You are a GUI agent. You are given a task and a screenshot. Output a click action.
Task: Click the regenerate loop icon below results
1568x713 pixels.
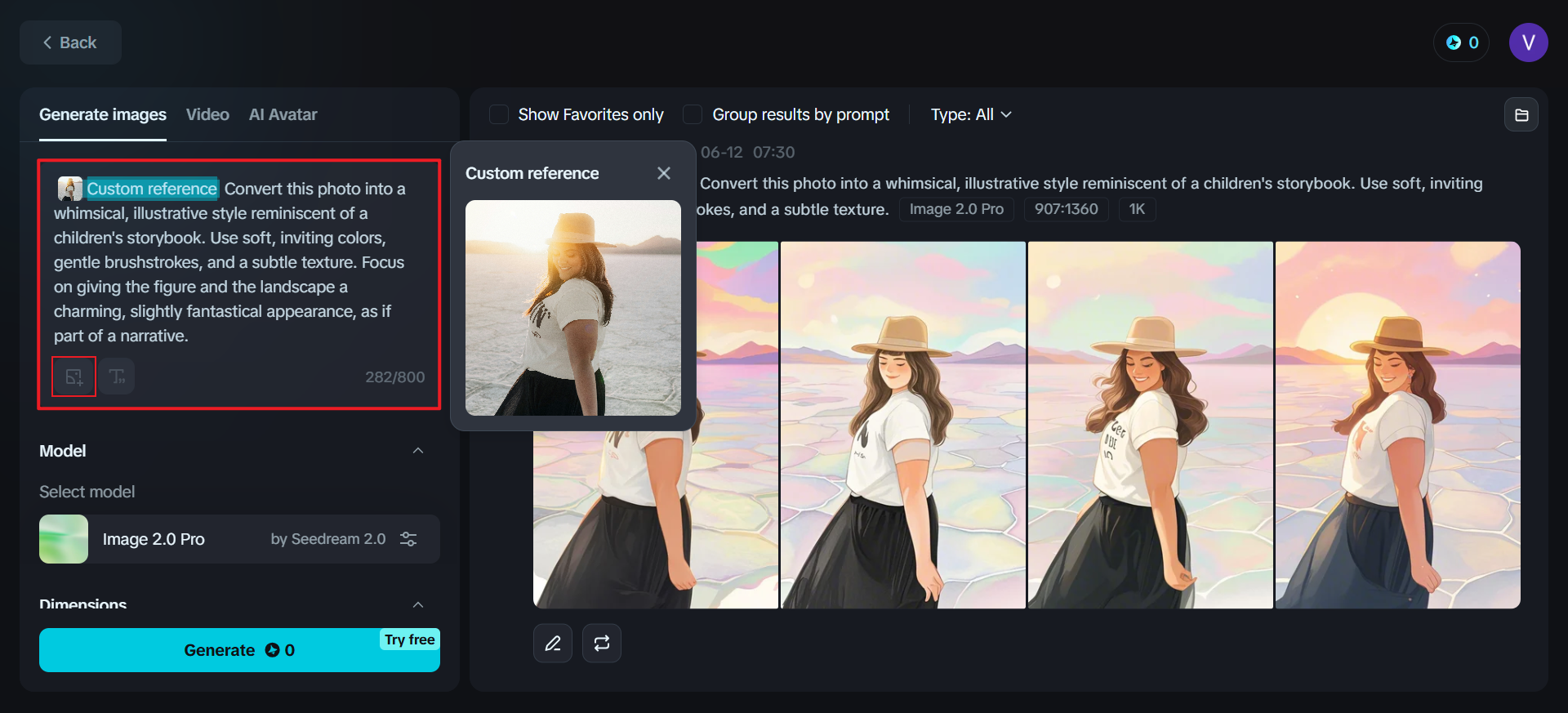602,644
